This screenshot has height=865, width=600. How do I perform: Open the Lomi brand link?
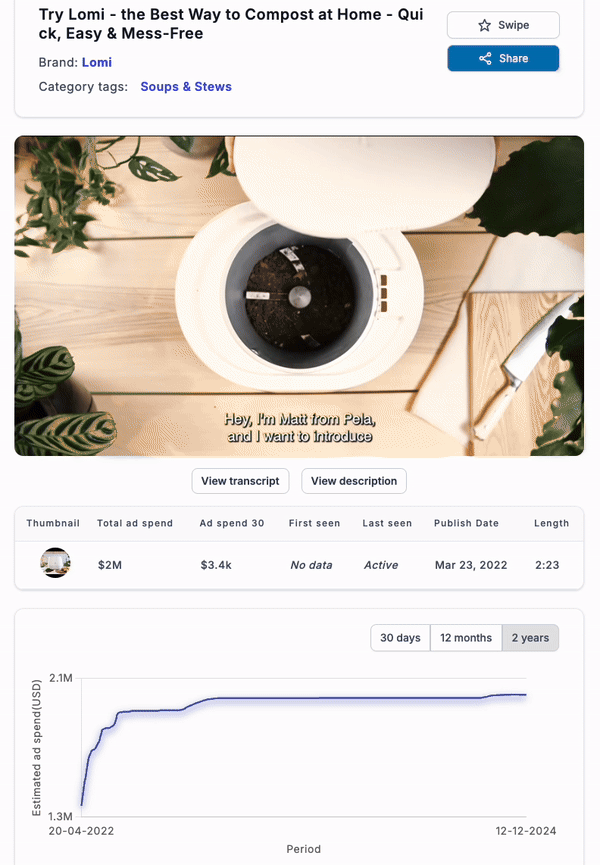tap(97, 62)
